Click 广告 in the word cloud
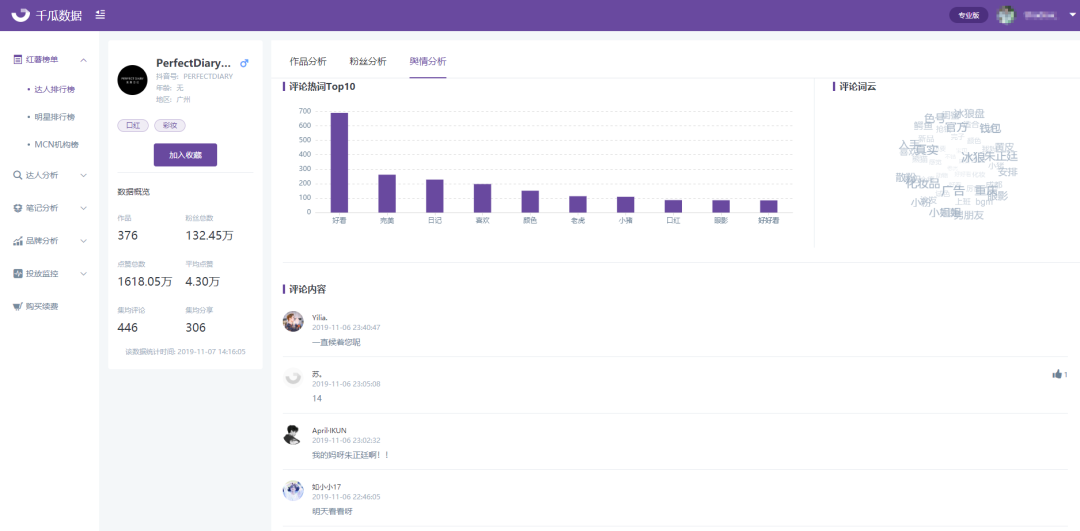The width and height of the screenshot is (1080, 531). 953,191
